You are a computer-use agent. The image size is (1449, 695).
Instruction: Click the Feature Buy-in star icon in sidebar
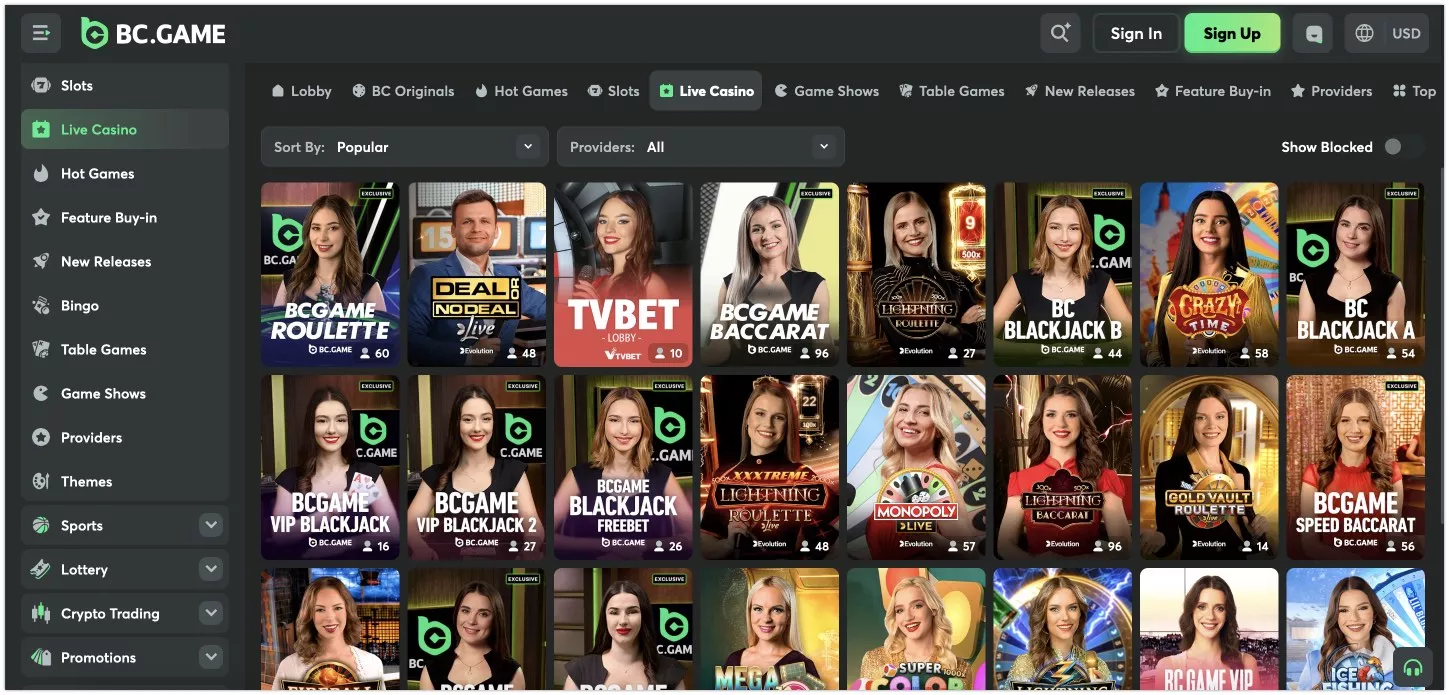[x=41, y=217]
